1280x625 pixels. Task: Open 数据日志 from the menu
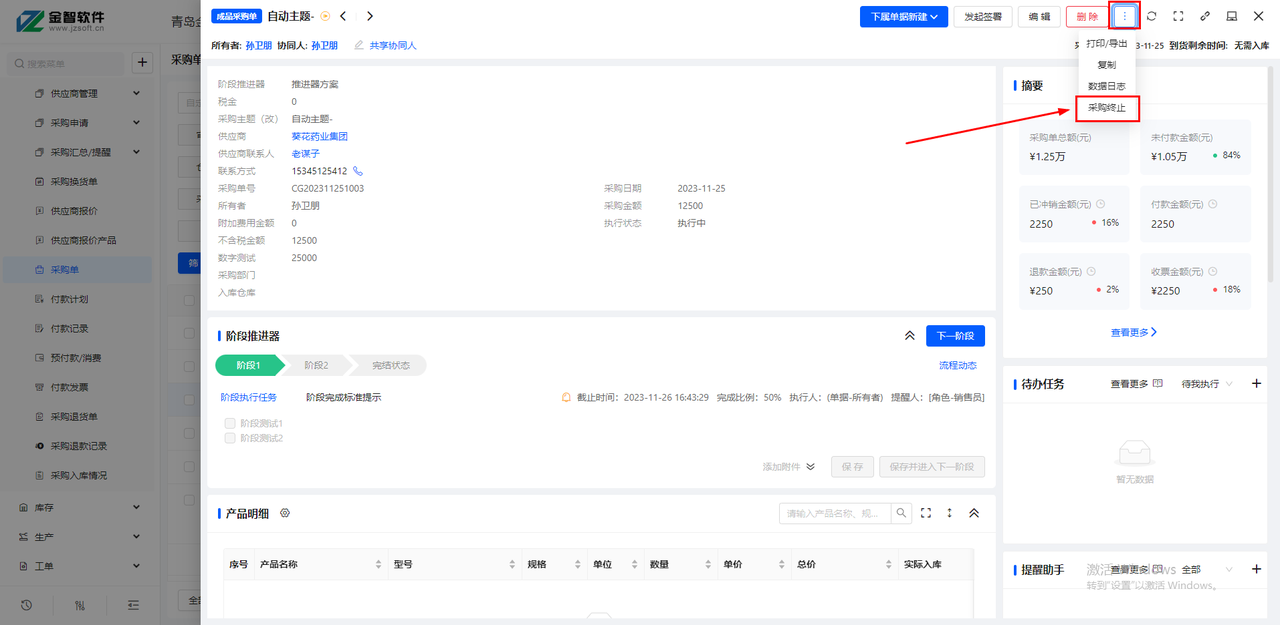pos(1107,86)
